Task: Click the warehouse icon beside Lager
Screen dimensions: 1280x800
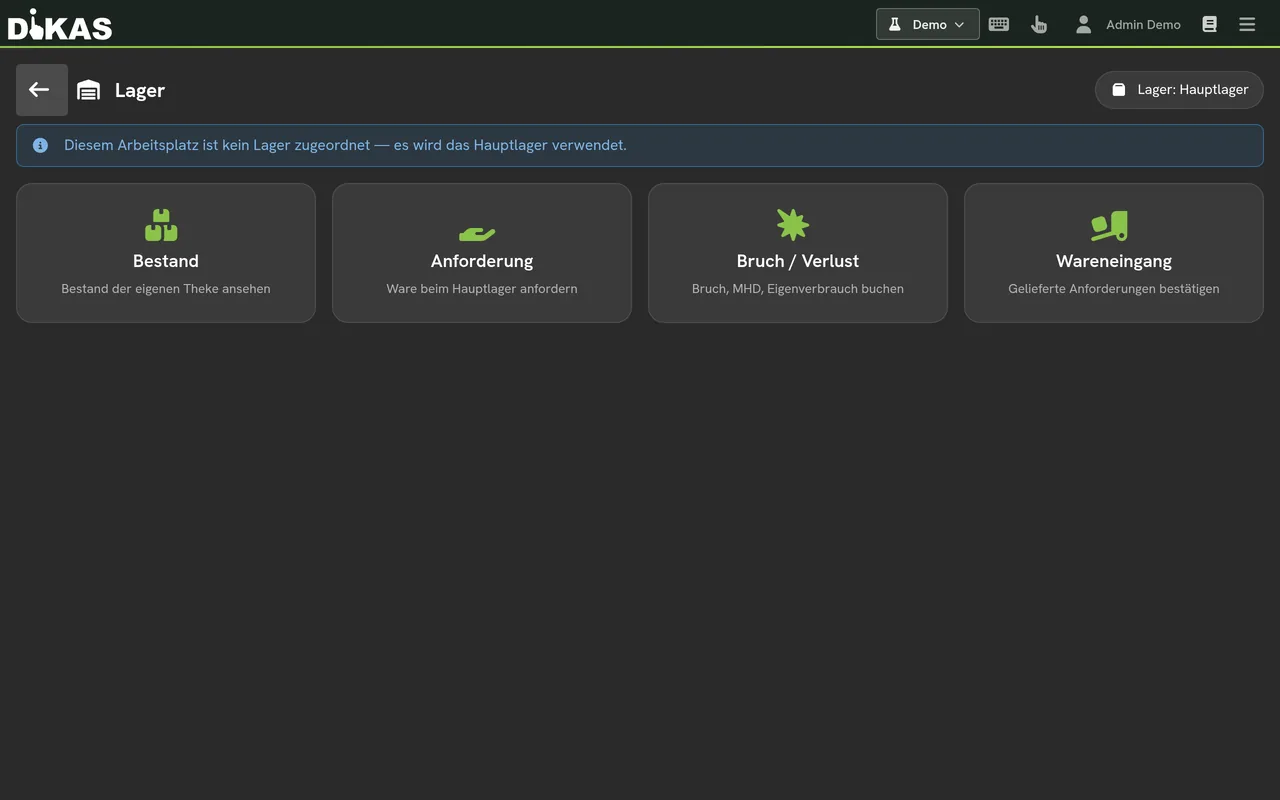Action: click(89, 90)
